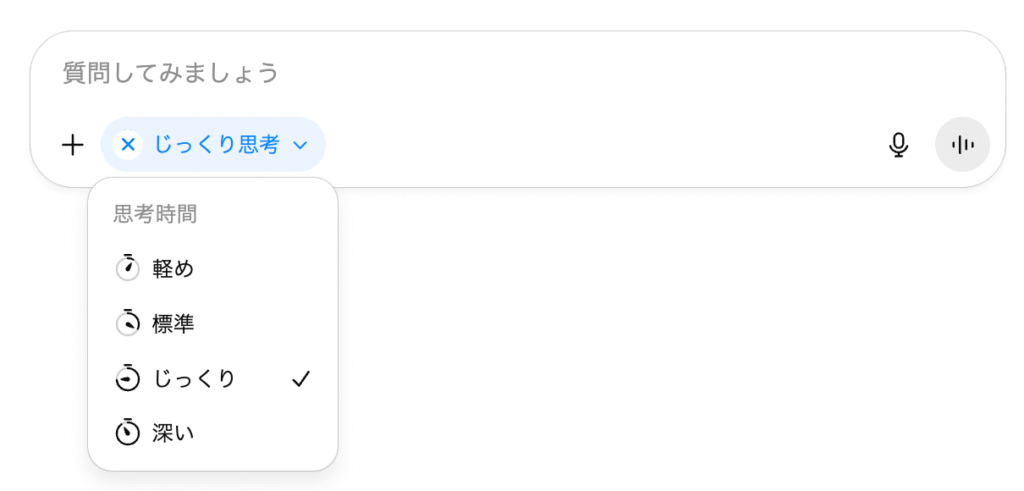Click the 思考時間 menu header label

pos(155,213)
